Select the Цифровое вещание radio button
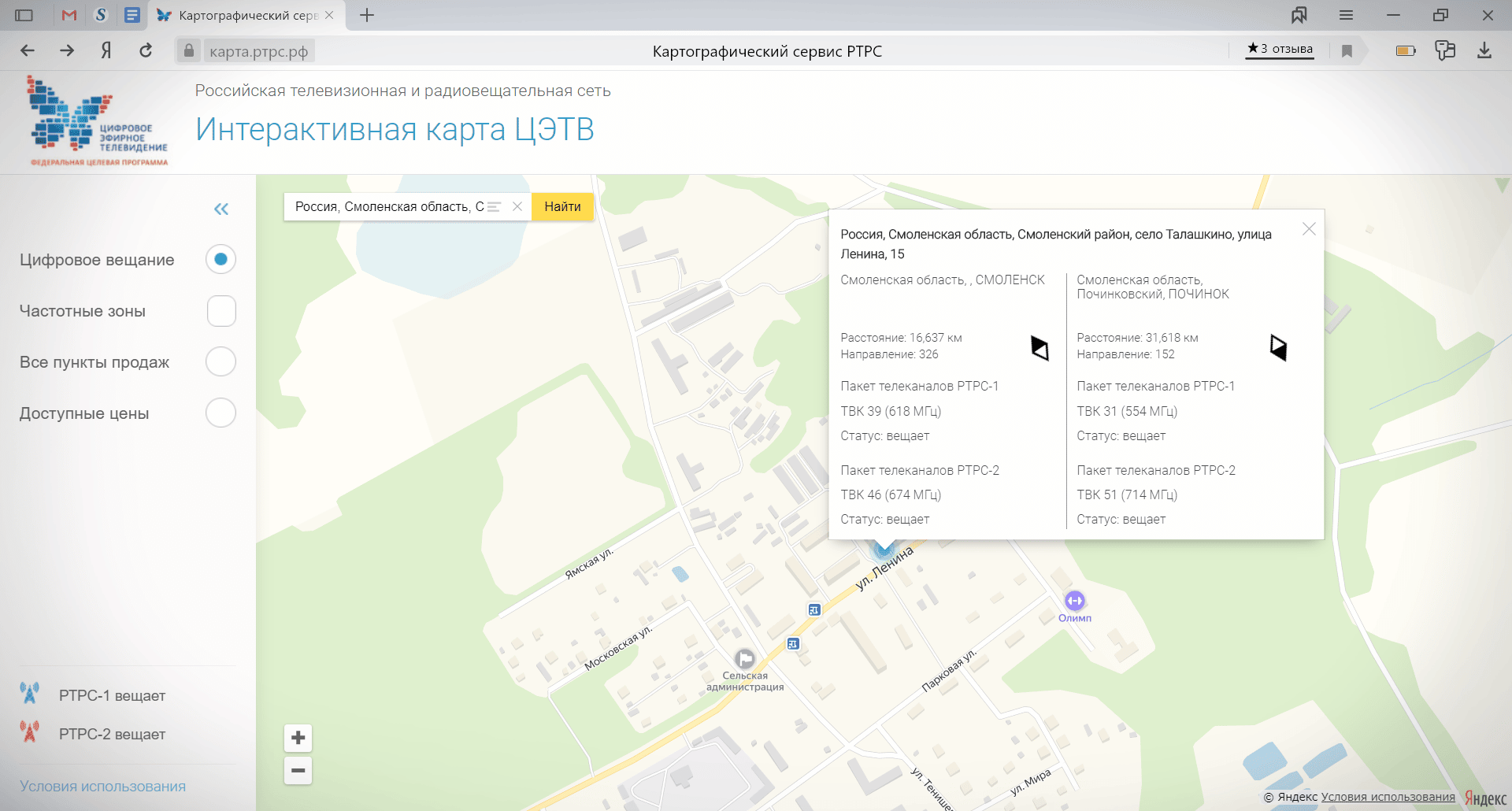 221,259
